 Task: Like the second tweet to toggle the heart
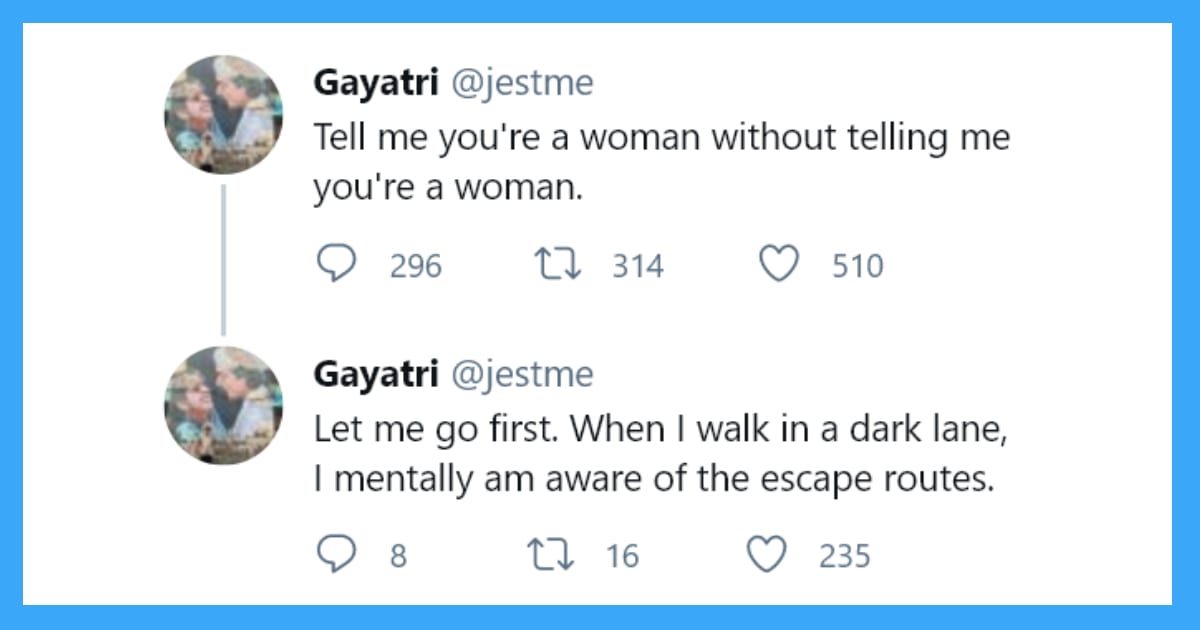[767, 551]
